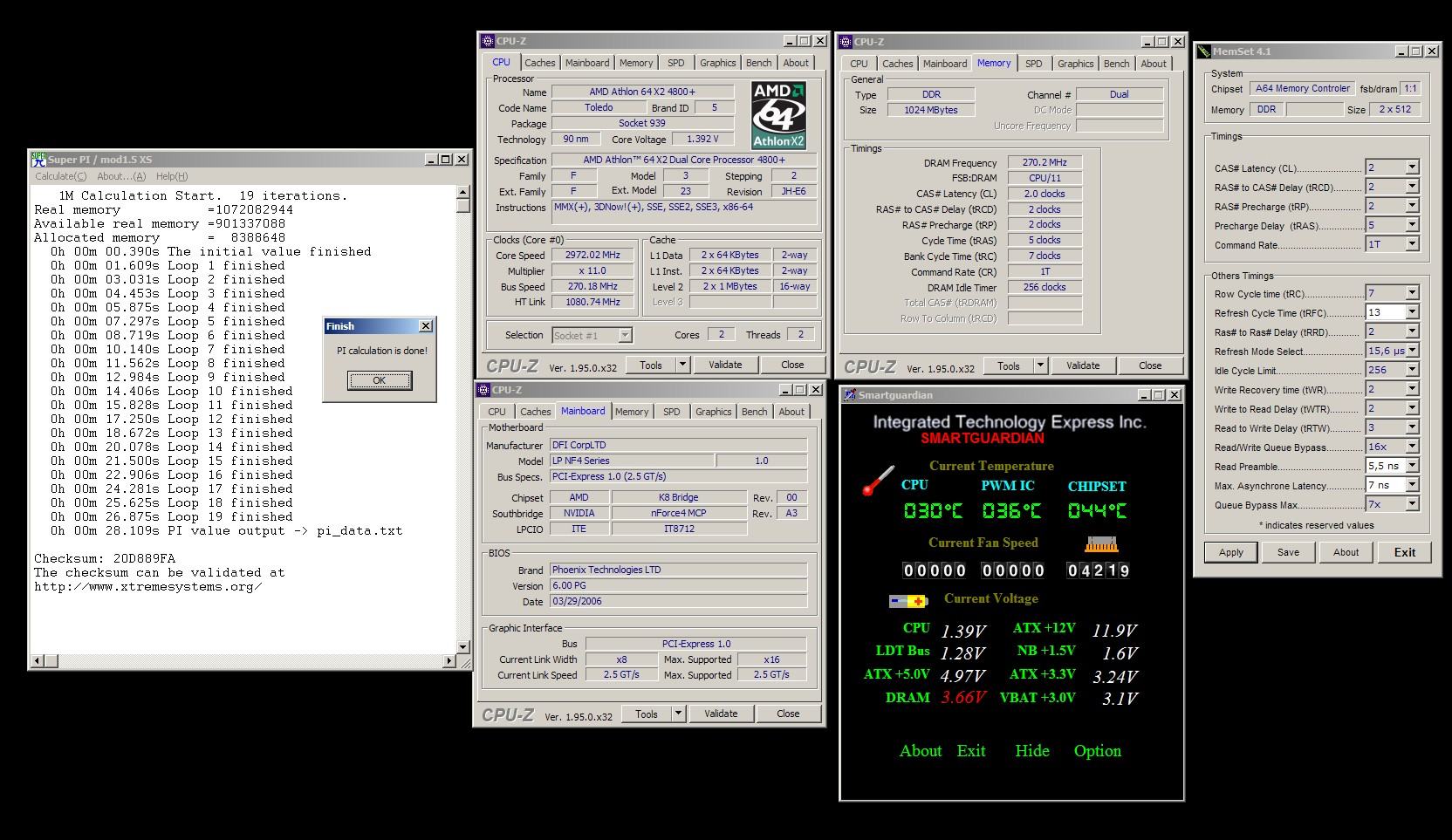Click the Super PI title bar icon
This screenshot has width=1452, height=840.
pyautogui.click(x=38, y=160)
